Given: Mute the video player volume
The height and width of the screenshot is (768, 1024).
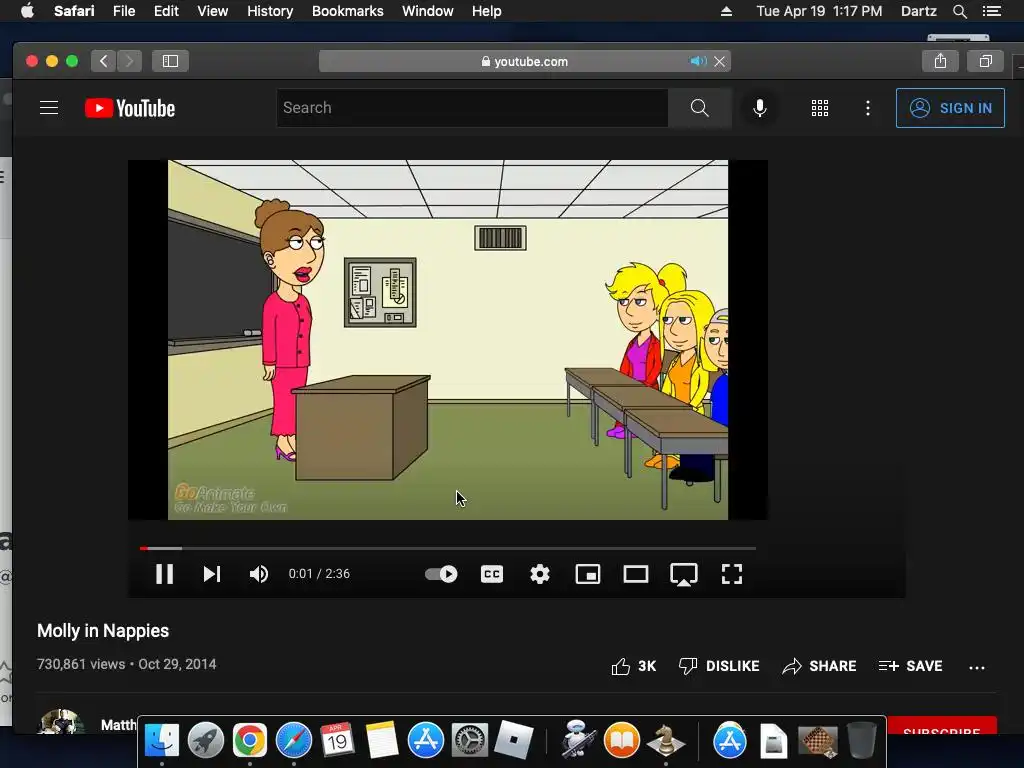Looking at the screenshot, I should coord(259,574).
